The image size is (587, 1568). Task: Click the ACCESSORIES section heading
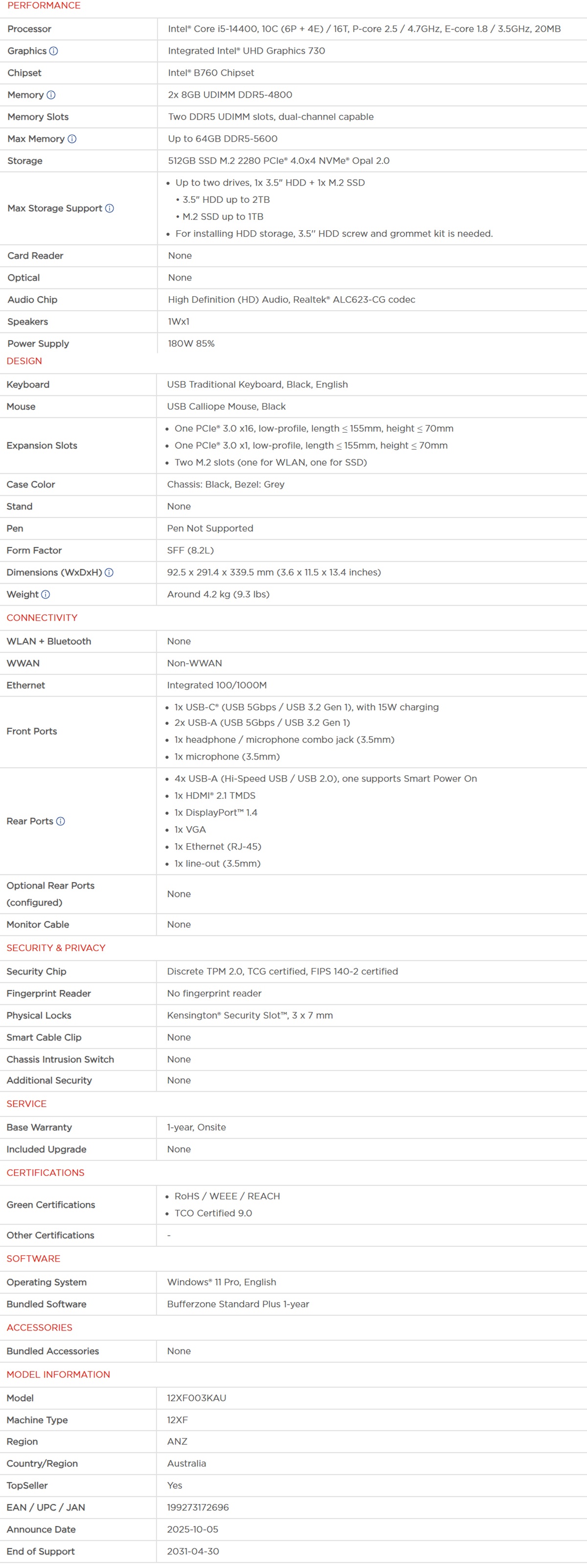(x=40, y=1328)
